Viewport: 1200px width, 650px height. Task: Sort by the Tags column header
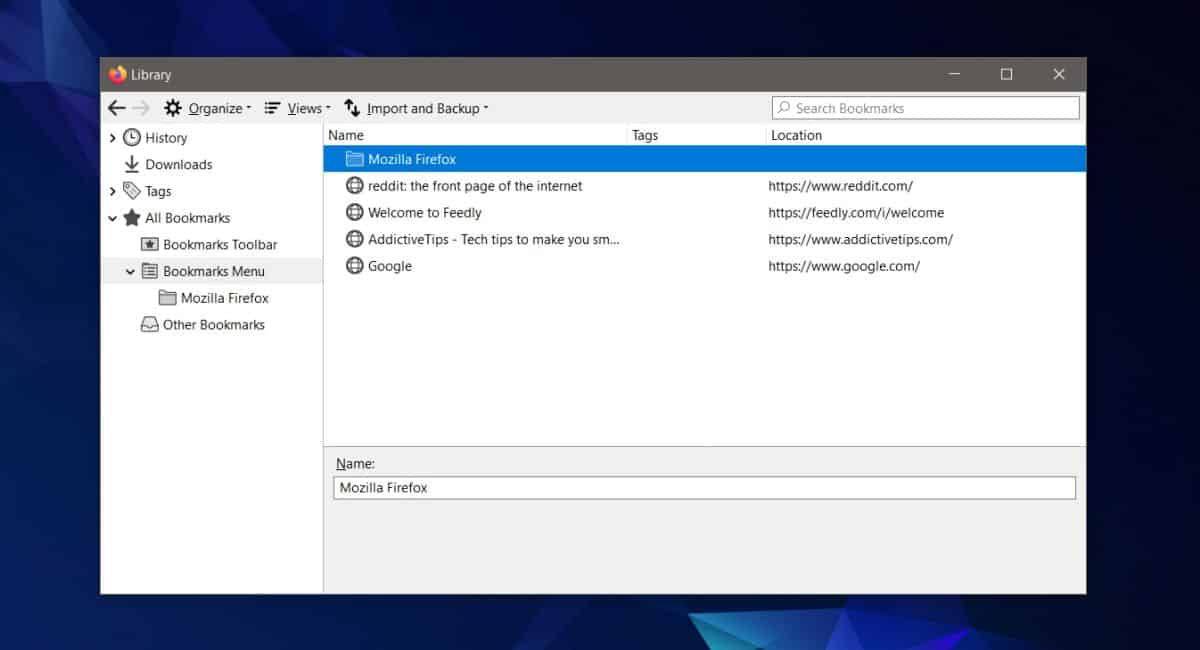tap(697, 135)
